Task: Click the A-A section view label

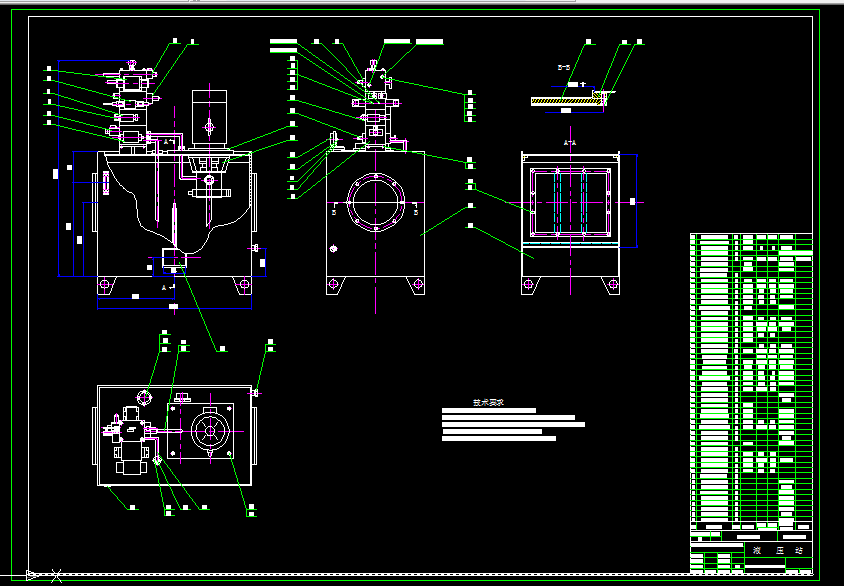Action: pyautogui.click(x=570, y=143)
